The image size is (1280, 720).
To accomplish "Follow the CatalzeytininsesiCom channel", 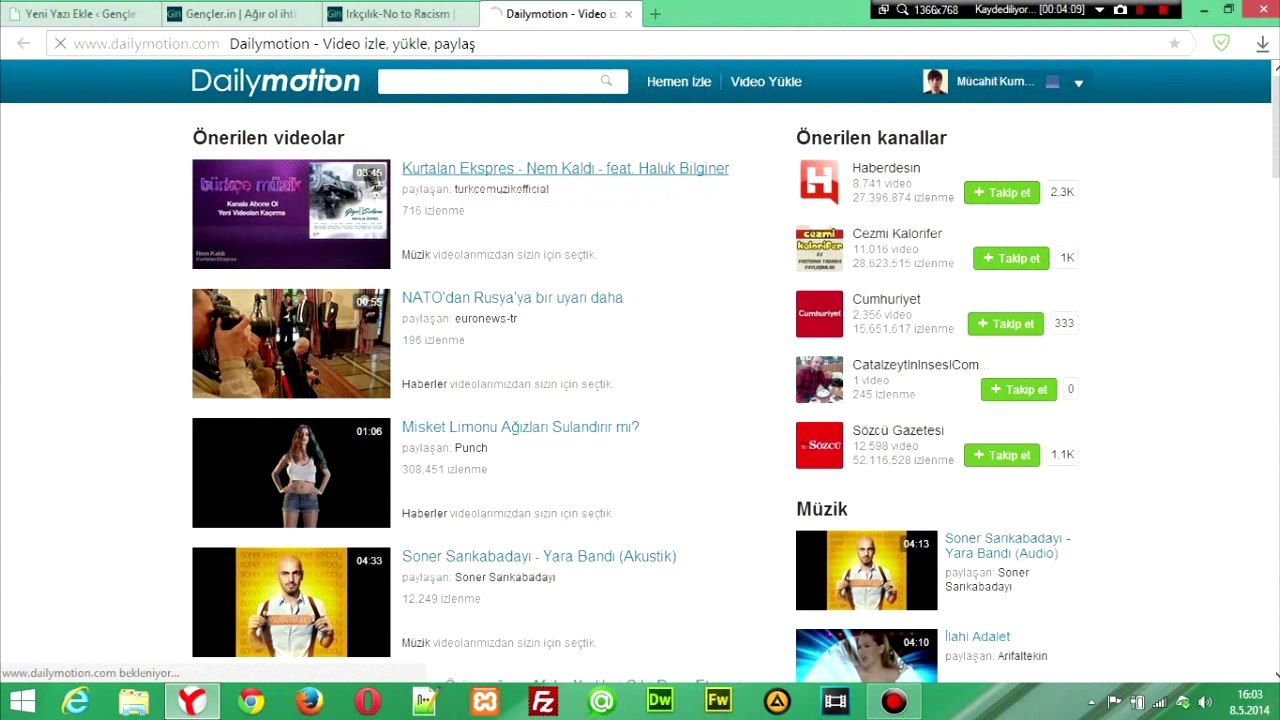I will point(1019,389).
